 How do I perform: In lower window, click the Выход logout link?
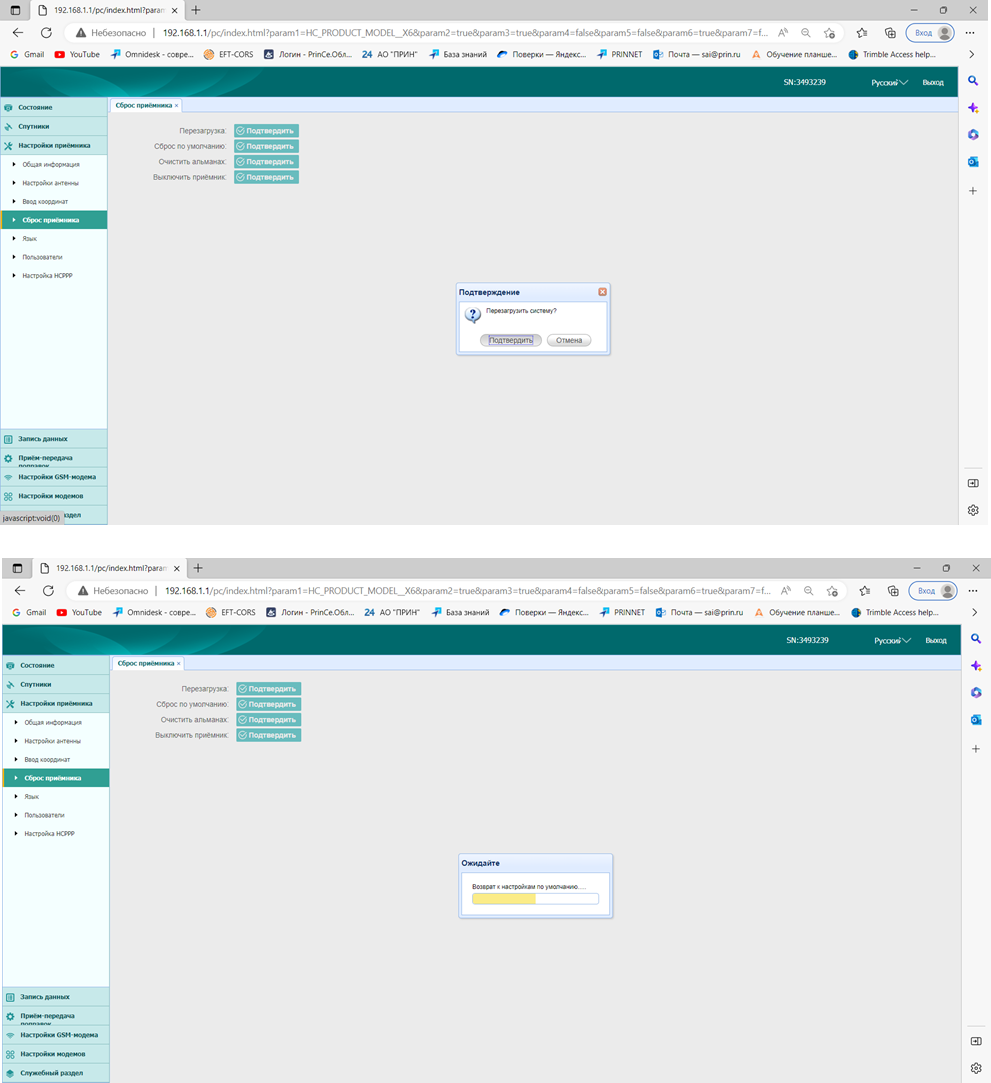tap(936, 640)
